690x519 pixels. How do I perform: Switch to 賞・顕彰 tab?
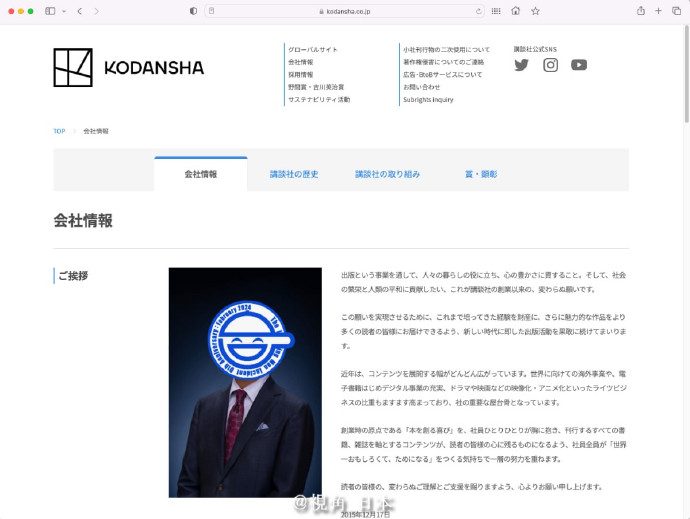point(481,174)
